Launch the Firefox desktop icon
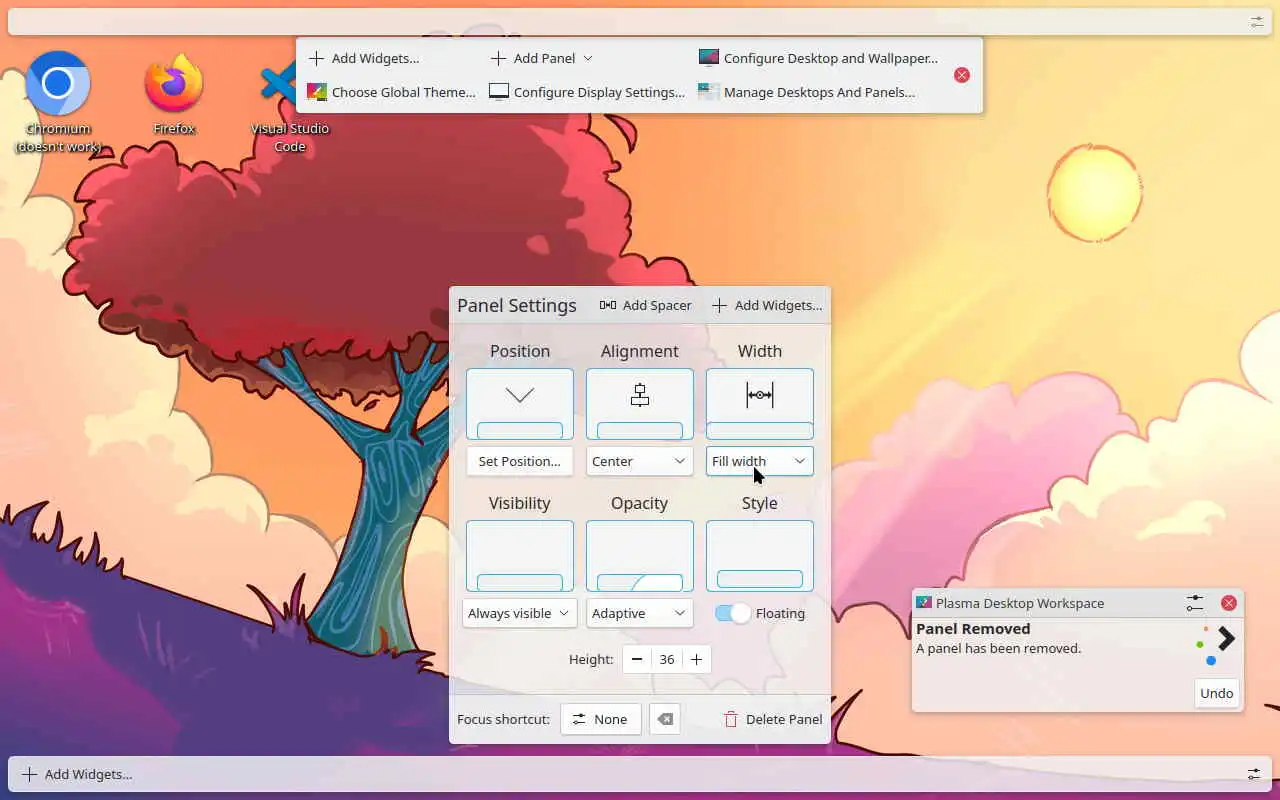Screen dimensions: 1280x800 click(174, 94)
